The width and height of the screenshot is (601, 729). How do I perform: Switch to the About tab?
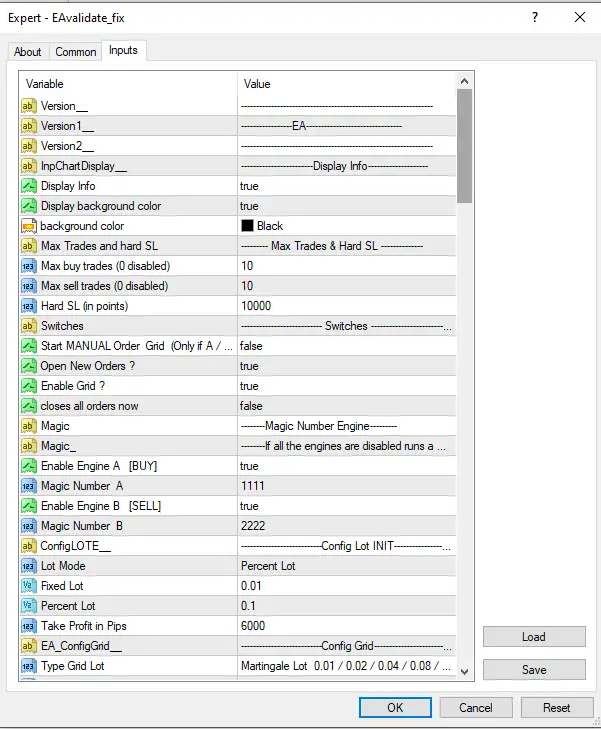(28, 52)
